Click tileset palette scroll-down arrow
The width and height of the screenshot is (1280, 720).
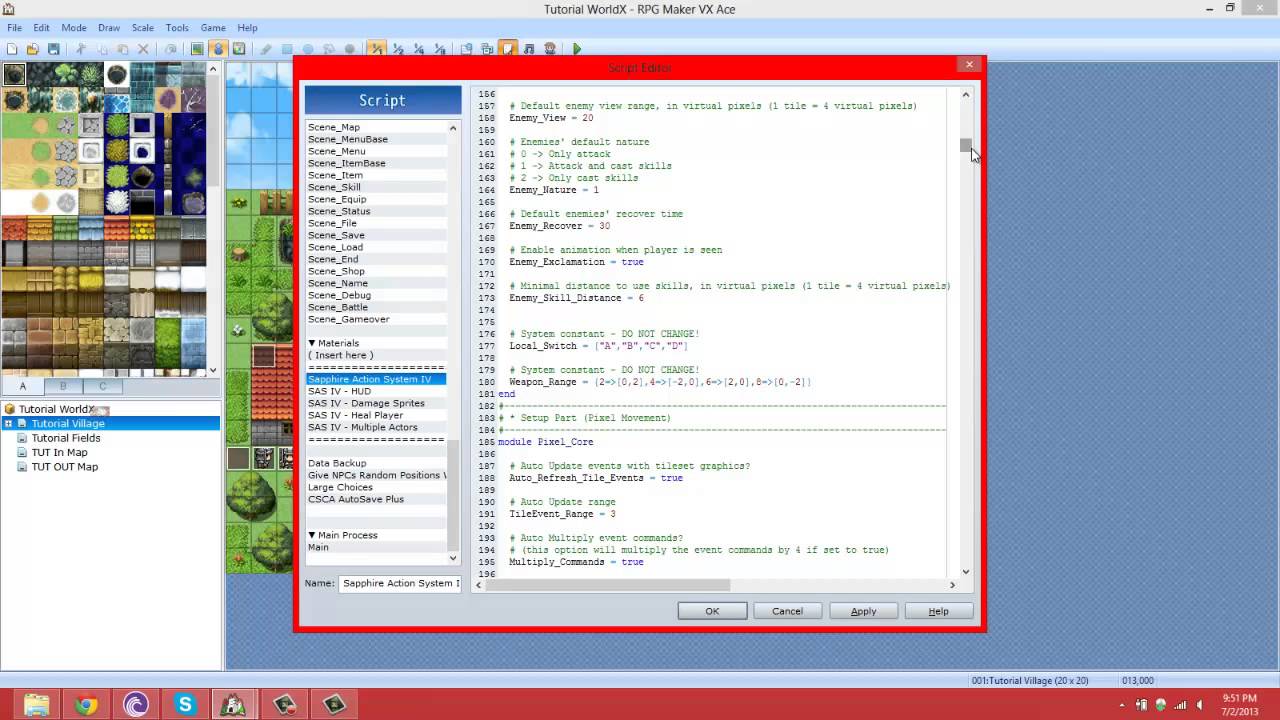click(213, 370)
